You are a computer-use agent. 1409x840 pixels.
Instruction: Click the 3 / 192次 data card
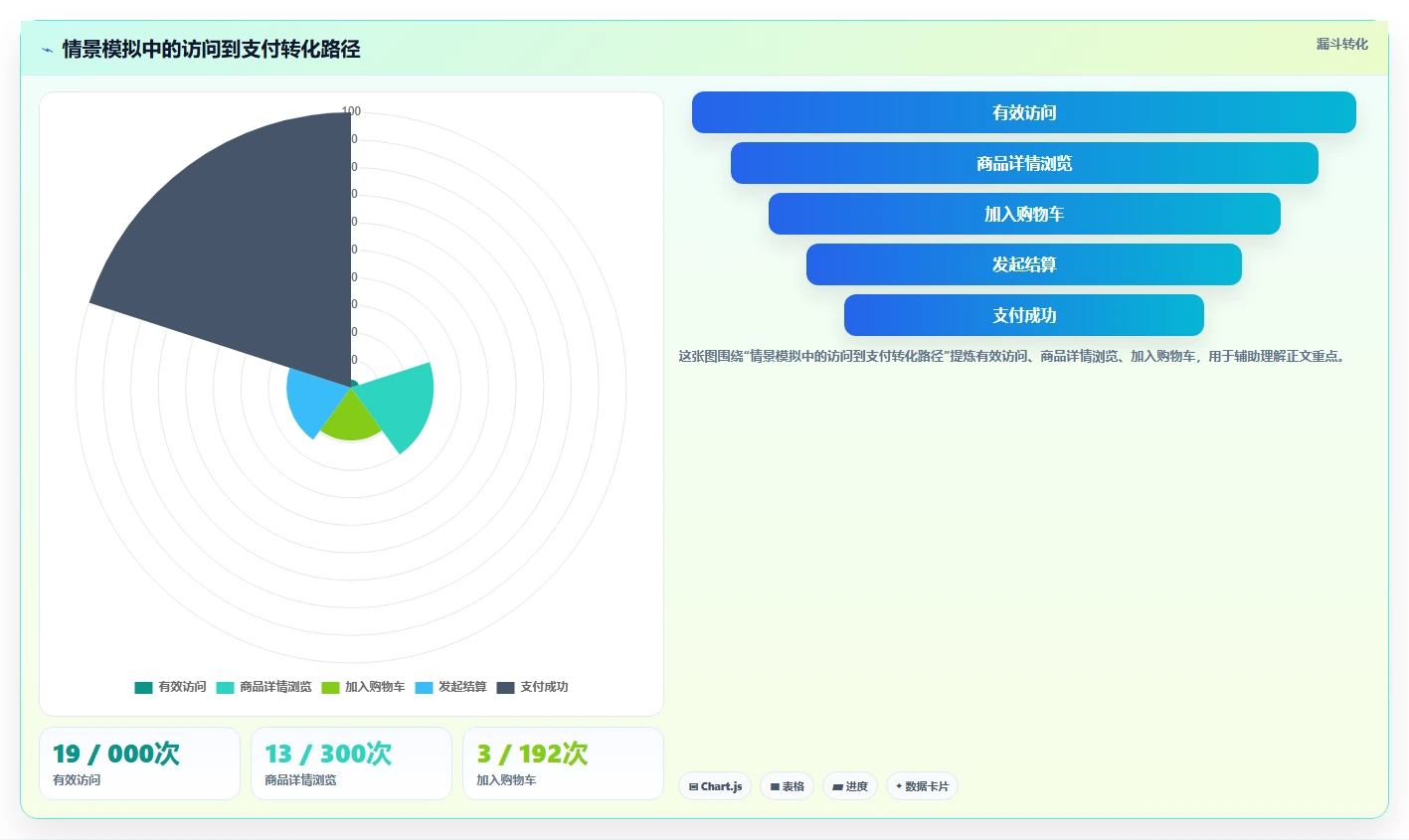563,763
